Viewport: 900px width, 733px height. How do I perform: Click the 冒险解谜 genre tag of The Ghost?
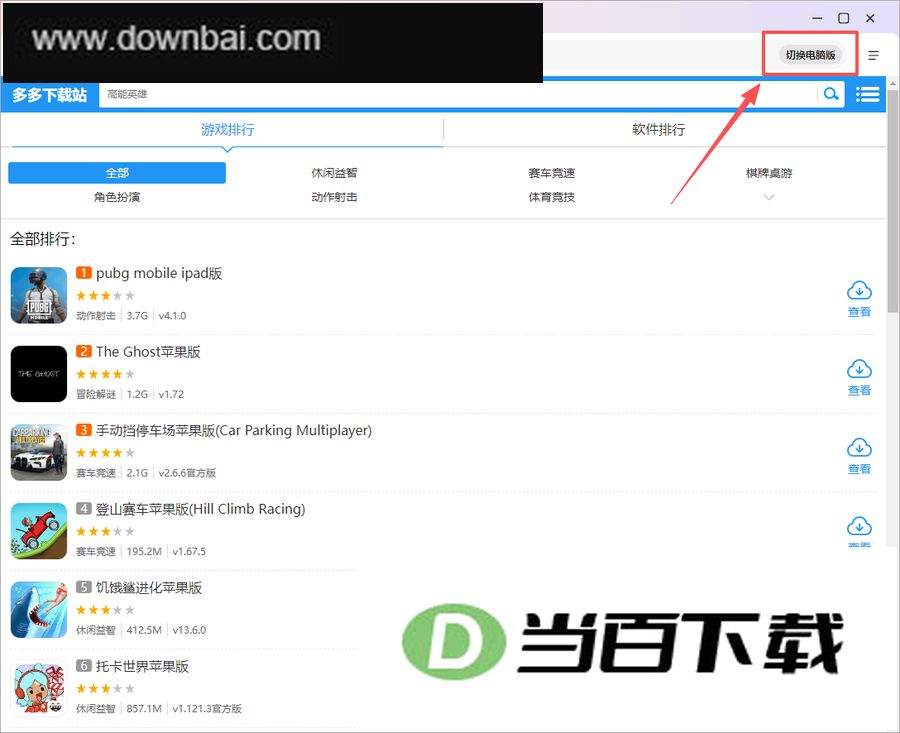(96, 394)
